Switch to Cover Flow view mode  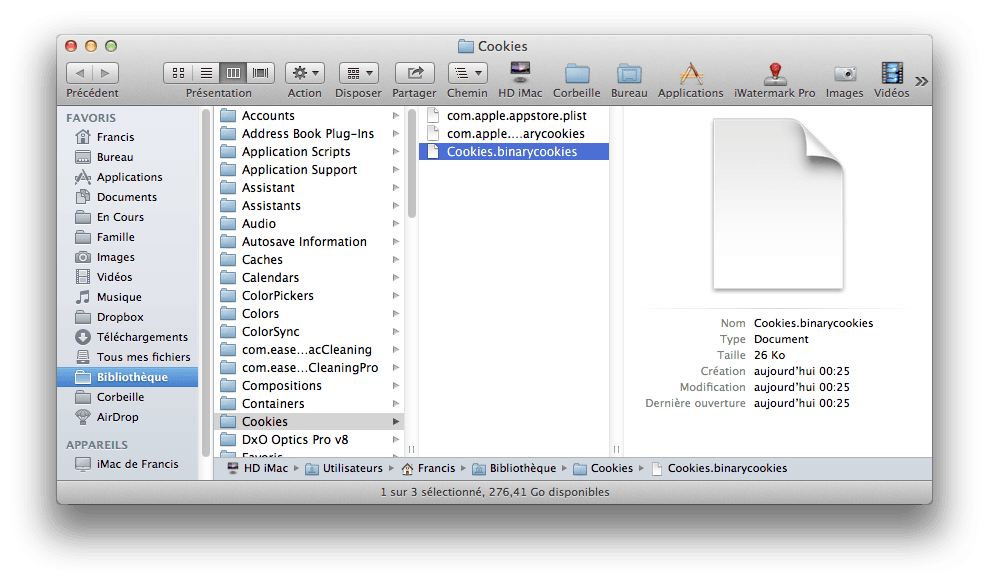[260, 73]
